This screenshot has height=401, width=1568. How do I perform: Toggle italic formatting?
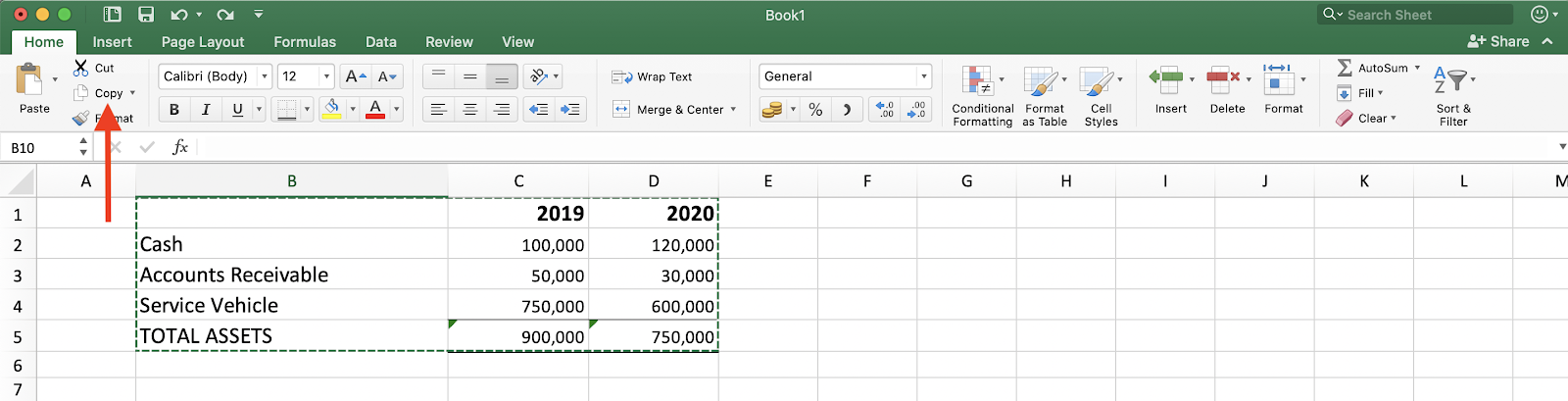[206, 109]
